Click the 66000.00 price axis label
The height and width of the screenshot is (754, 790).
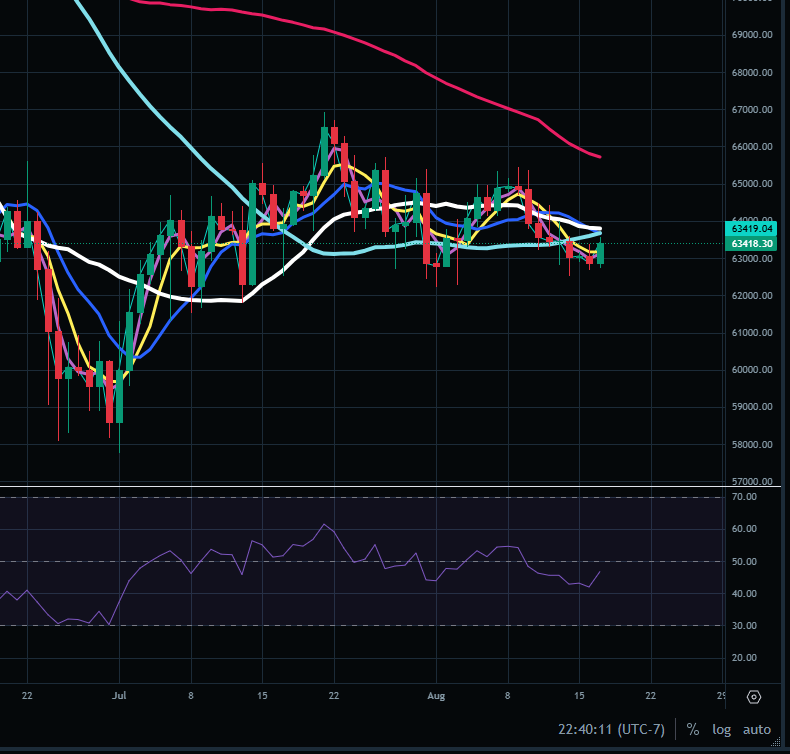(752, 147)
